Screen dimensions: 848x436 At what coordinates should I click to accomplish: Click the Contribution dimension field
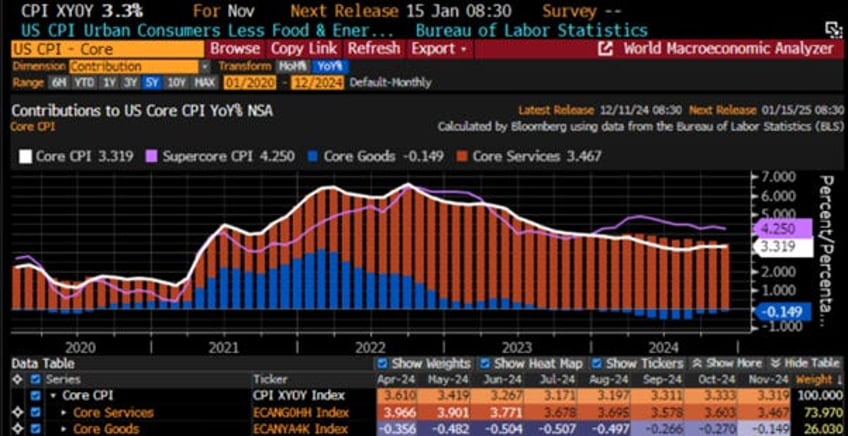click(134, 67)
